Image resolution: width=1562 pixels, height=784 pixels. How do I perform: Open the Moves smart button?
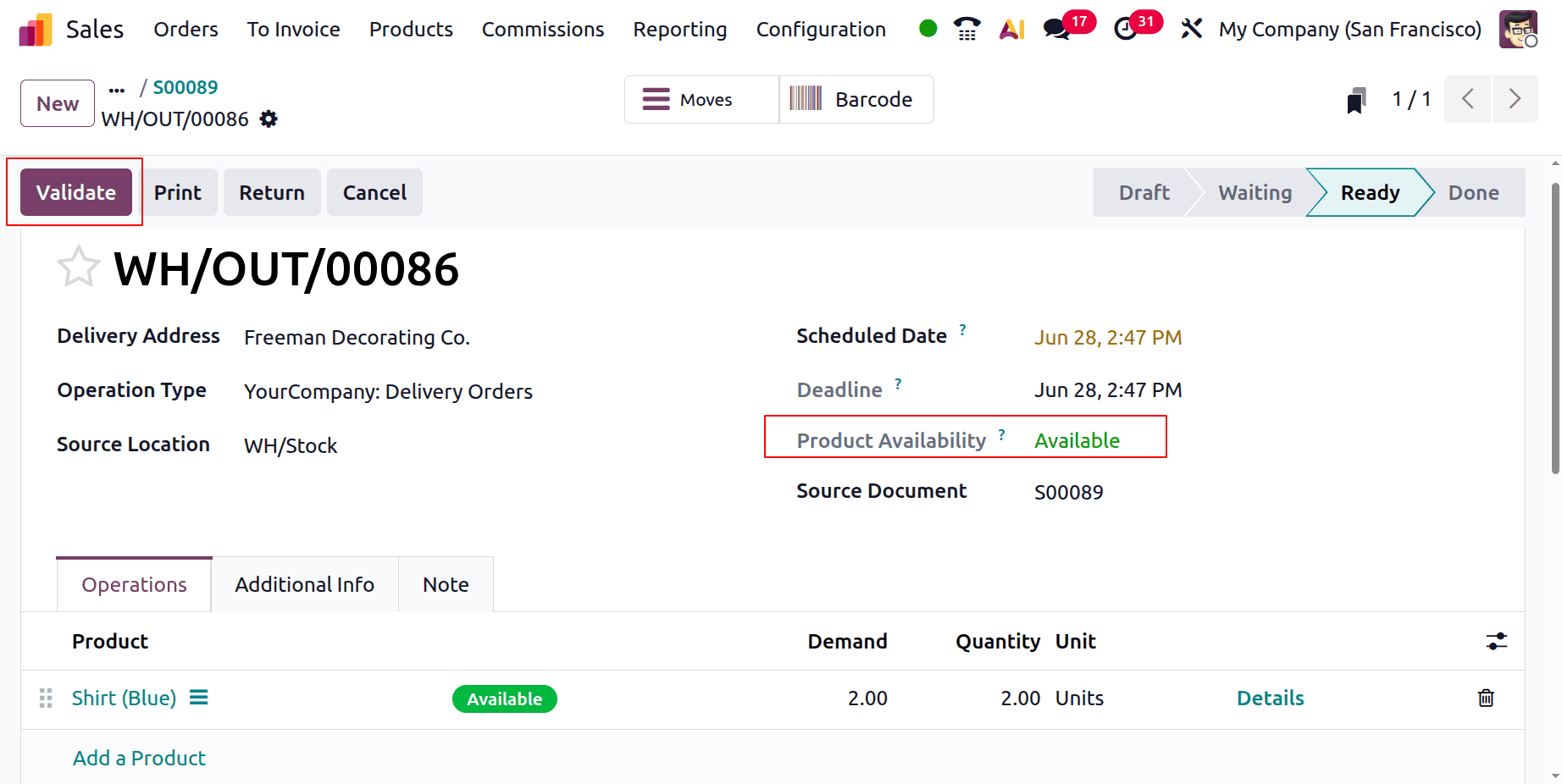click(x=702, y=99)
